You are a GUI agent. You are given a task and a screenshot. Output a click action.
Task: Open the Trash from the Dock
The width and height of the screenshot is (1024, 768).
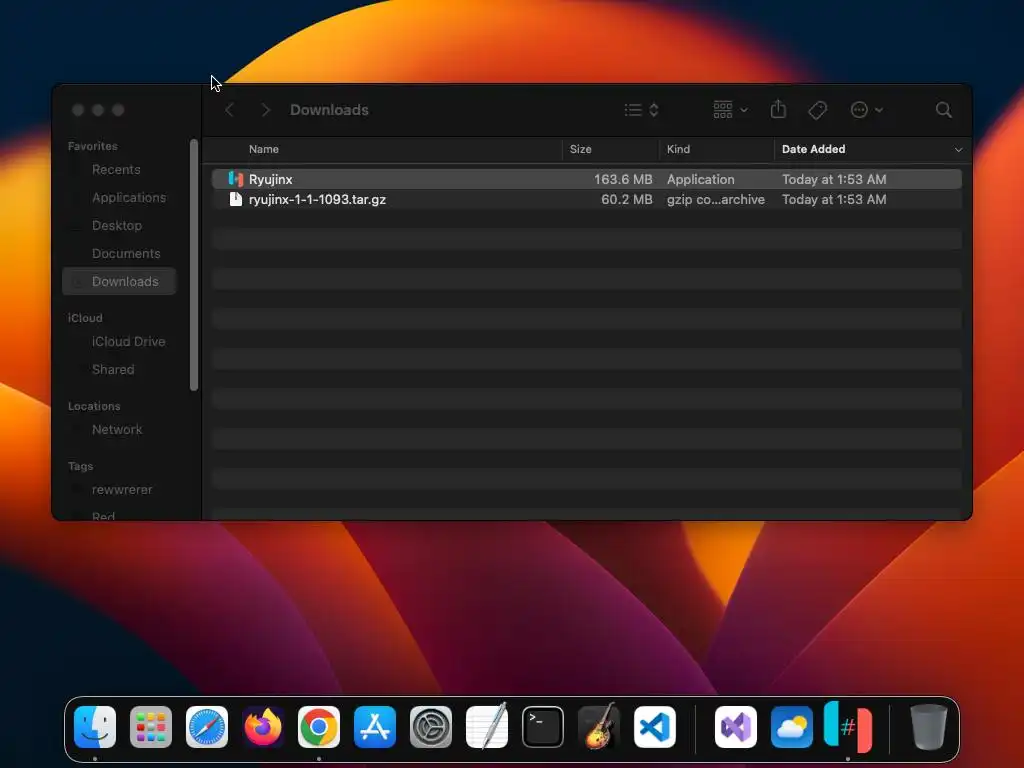point(928,726)
